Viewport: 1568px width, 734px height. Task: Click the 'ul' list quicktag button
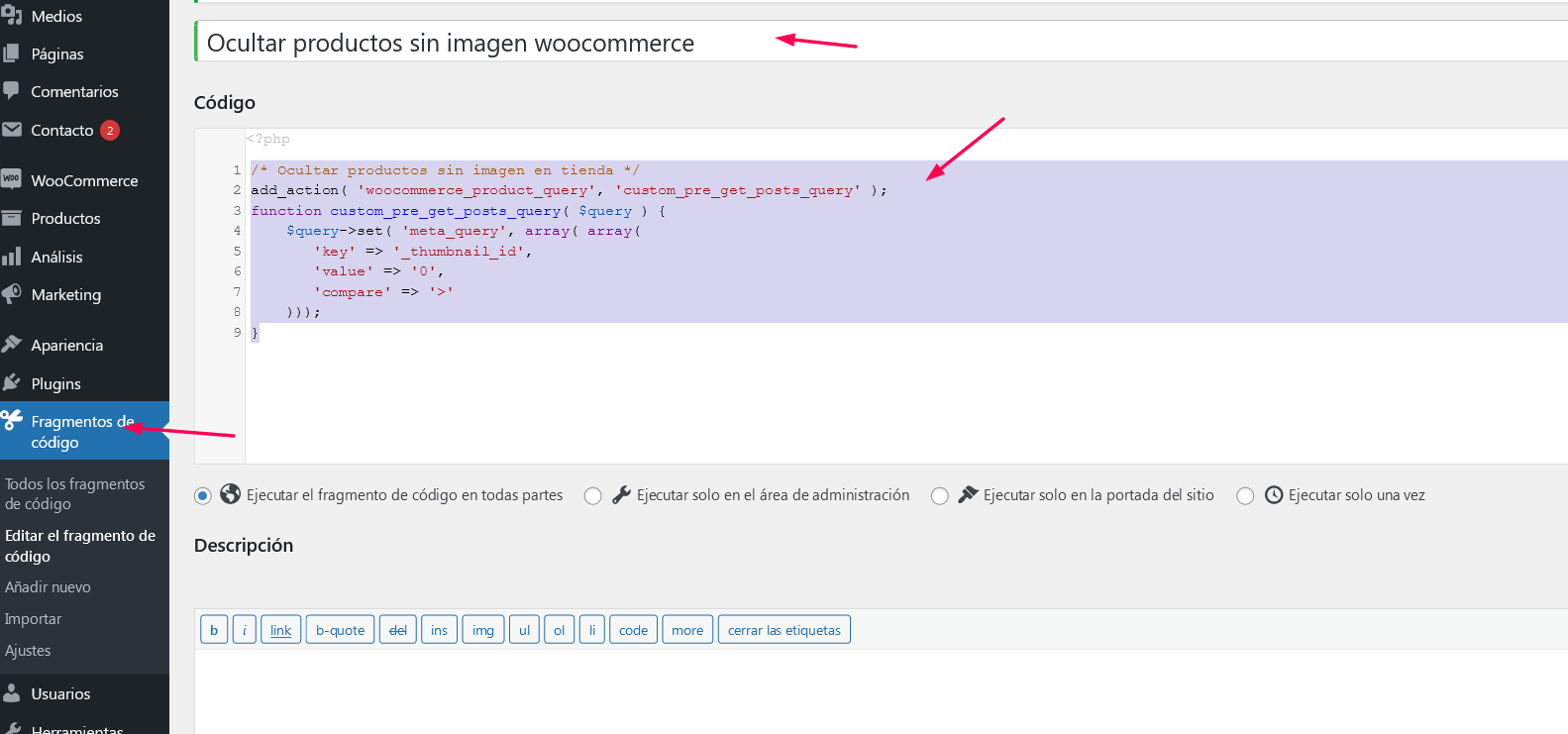coord(524,629)
